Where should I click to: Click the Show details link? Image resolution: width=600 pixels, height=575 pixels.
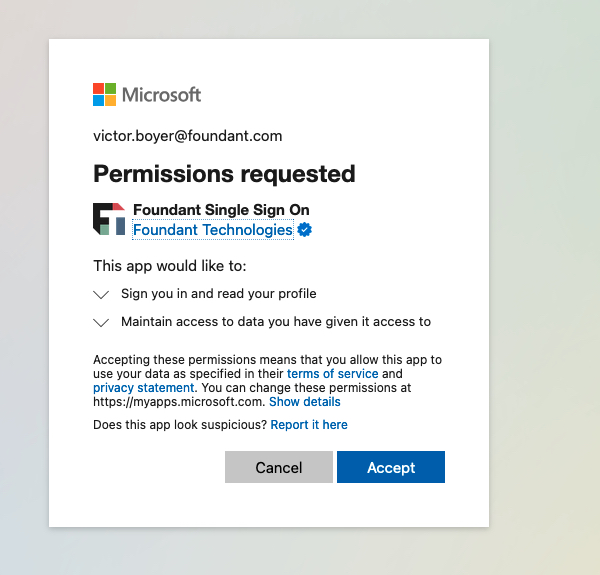coord(305,402)
